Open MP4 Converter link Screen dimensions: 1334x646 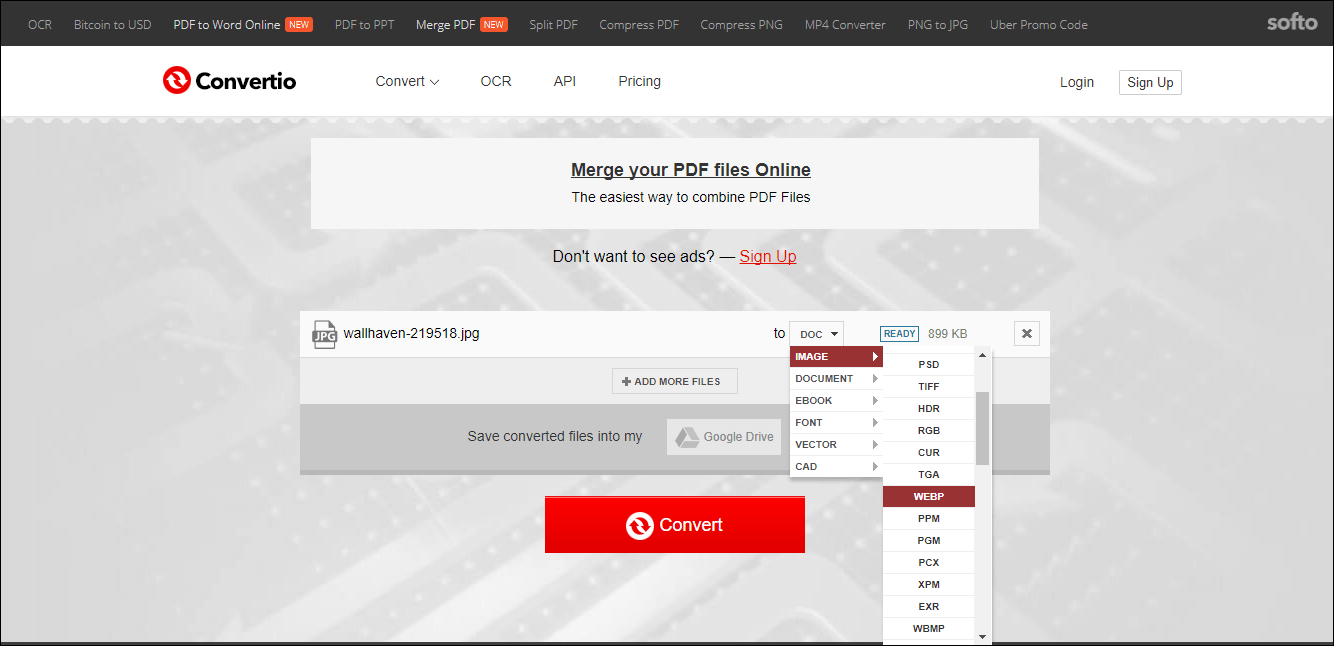pos(845,24)
